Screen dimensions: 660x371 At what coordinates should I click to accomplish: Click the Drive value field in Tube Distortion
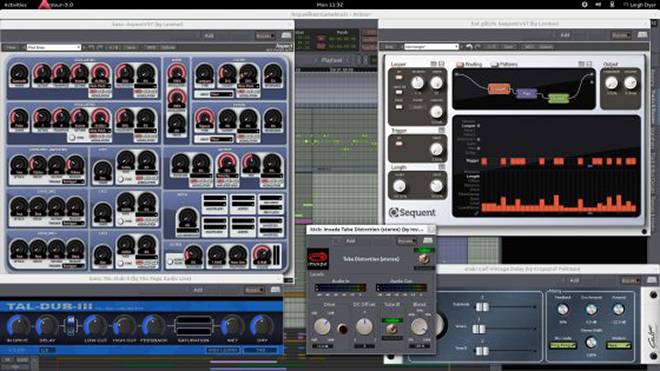(322, 346)
